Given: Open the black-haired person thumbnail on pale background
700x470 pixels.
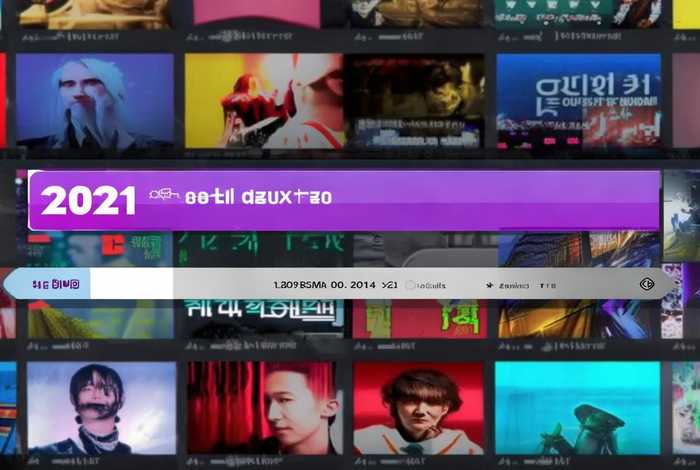Looking at the screenshot, I should tap(102, 408).
